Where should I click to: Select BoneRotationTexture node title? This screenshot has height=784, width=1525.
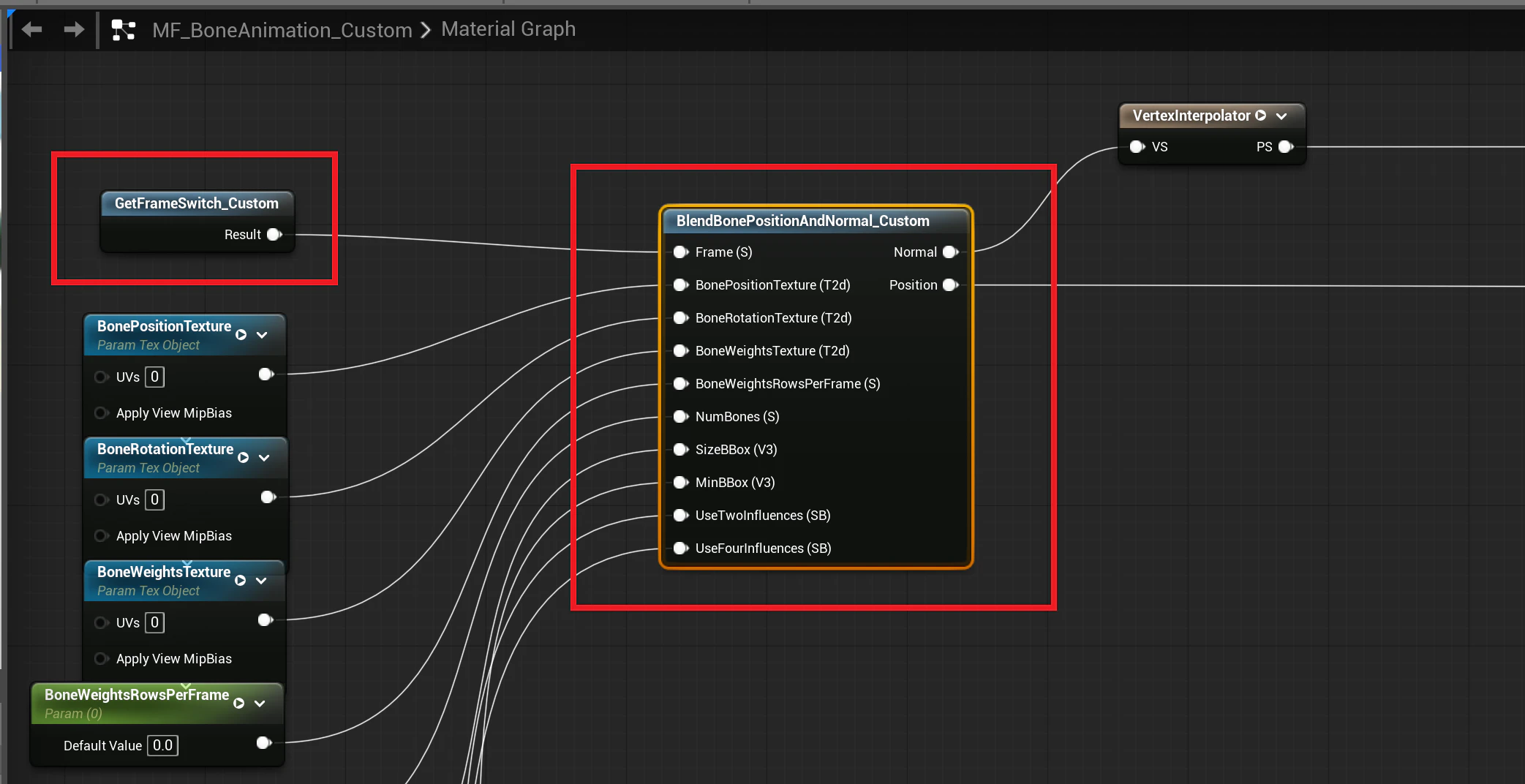[165, 449]
